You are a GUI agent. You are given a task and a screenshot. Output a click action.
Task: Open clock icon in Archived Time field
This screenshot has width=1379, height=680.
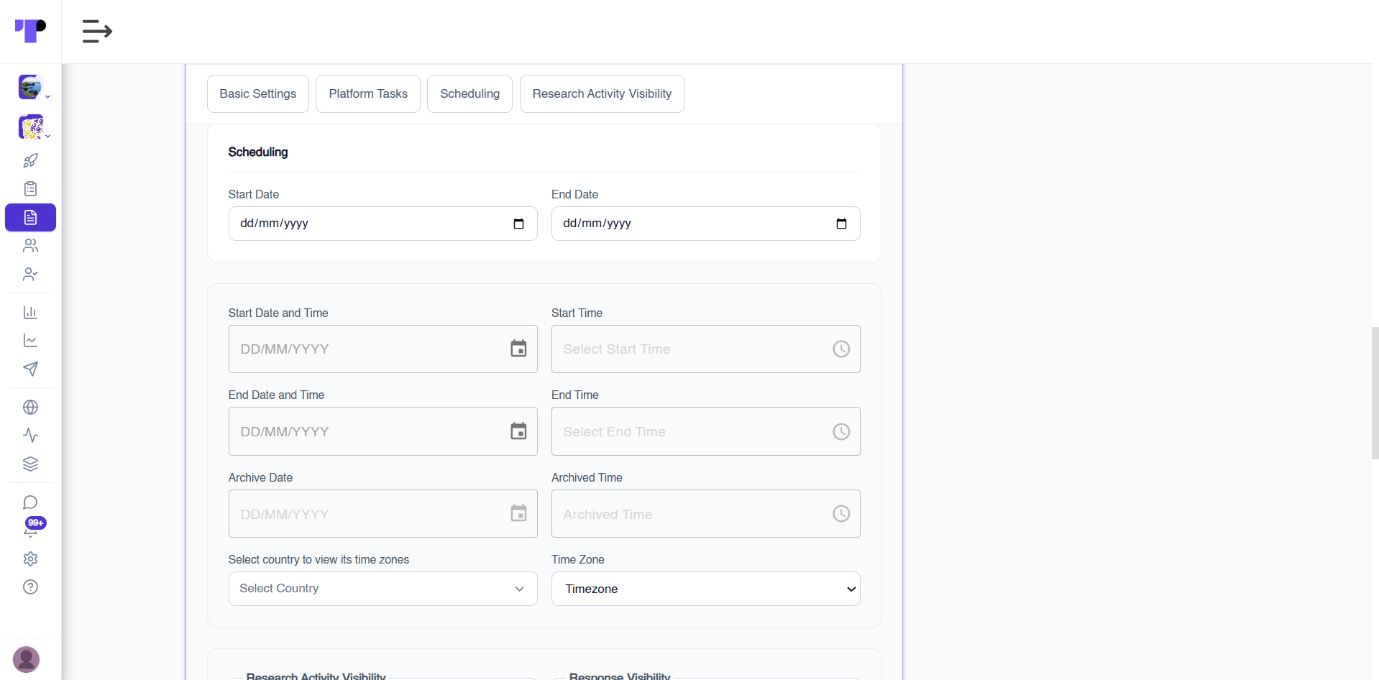(x=841, y=514)
